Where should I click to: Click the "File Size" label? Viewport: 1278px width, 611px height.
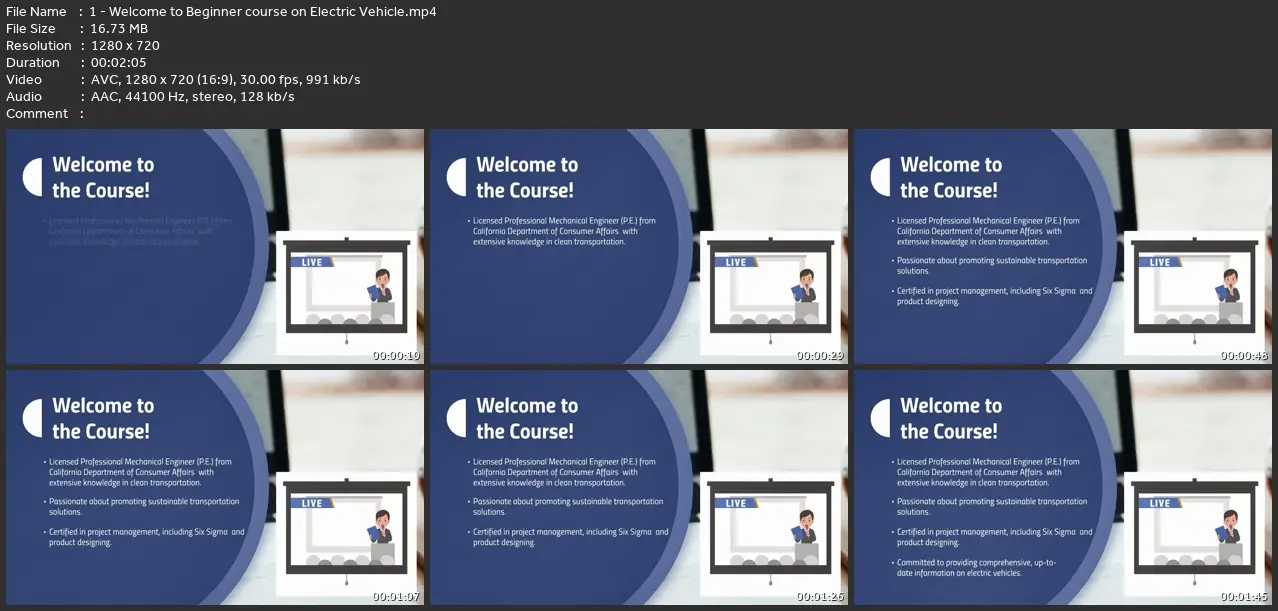pos(31,29)
